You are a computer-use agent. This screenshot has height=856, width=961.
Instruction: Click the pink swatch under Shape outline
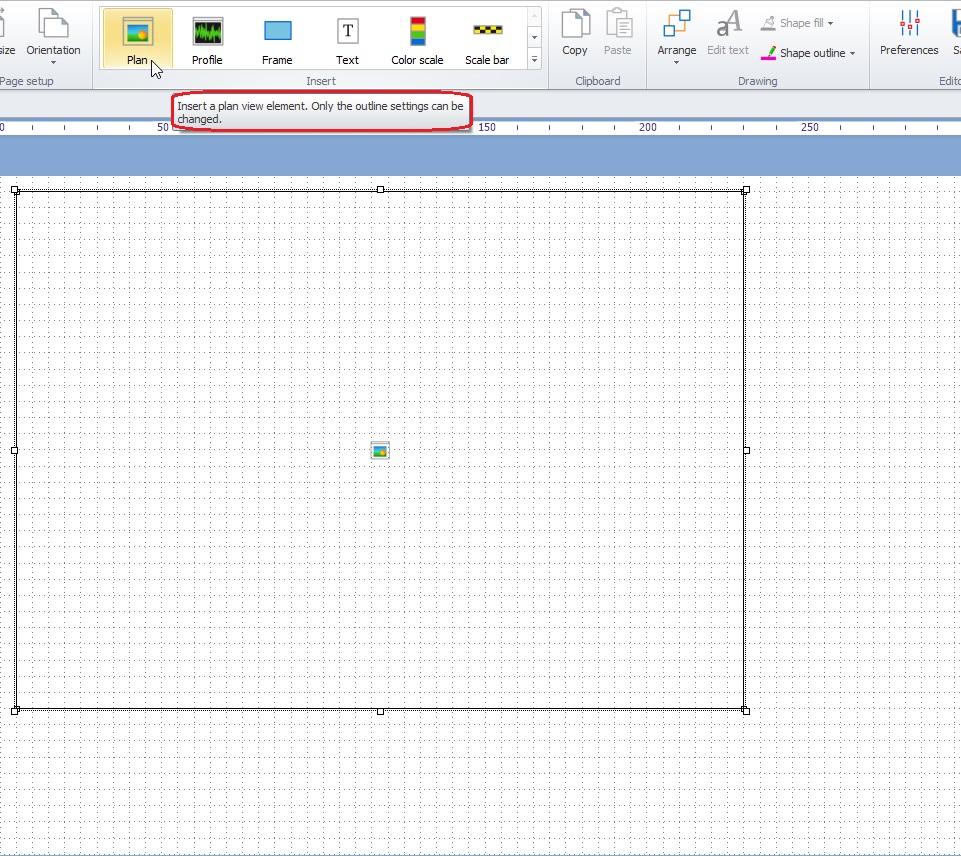[x=769, y=57]
